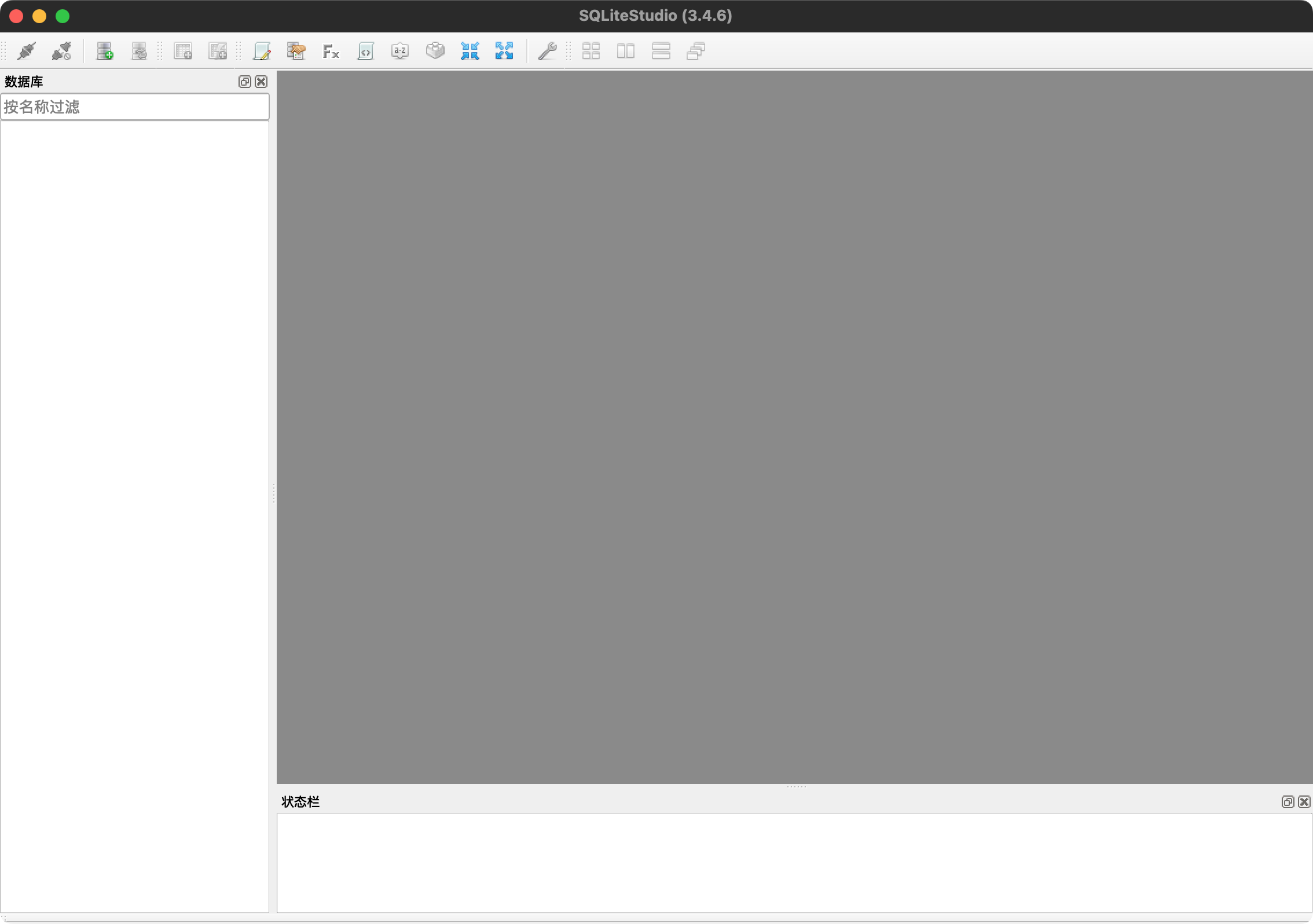Viewport: 1313px width, 924px height.
Task: Click the edit database toolbar icon
Action: tap(139, 52)
